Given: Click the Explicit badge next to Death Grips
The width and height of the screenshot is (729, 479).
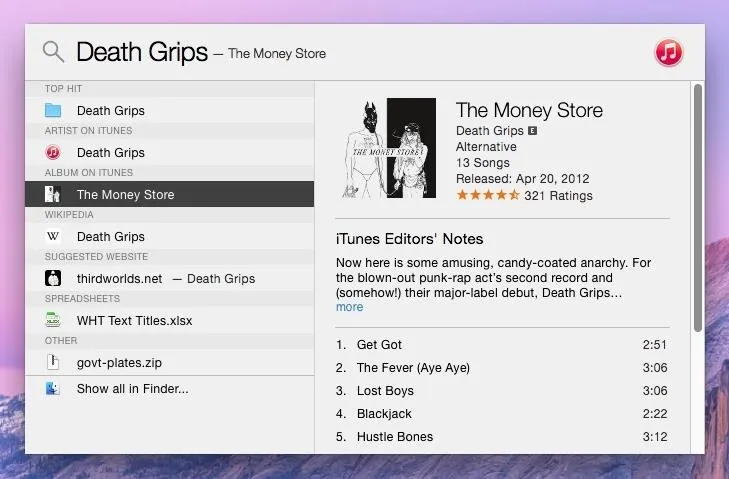Looking at the screenshot, I should tap(533, 131).
